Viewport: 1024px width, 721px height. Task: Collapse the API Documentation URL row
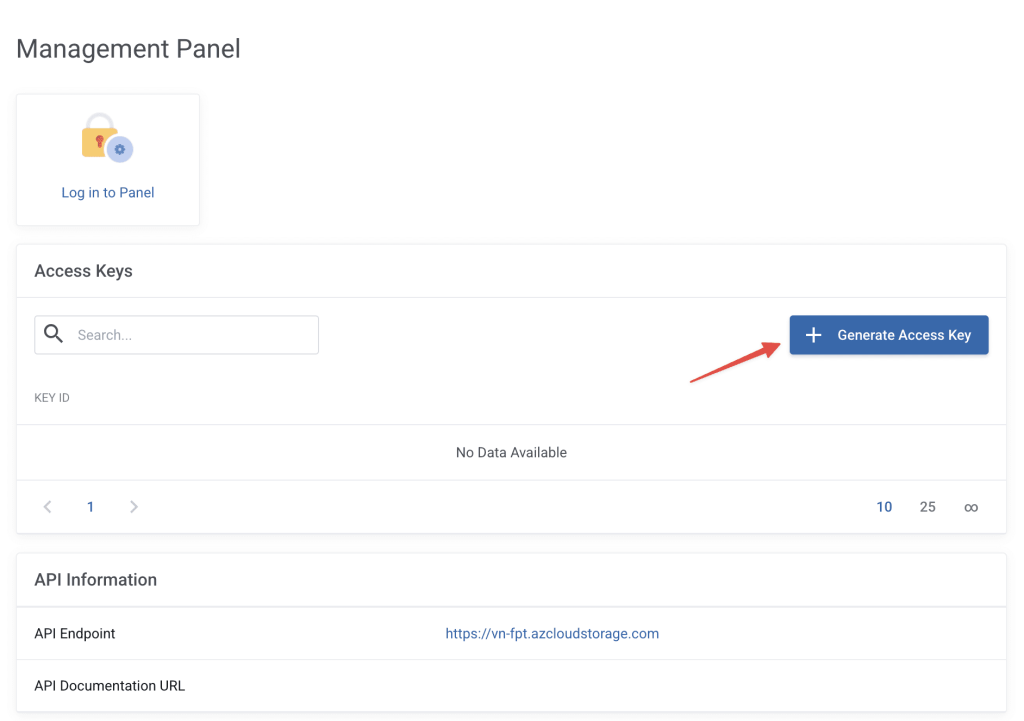pyautogui.click(x=109, y=686)
